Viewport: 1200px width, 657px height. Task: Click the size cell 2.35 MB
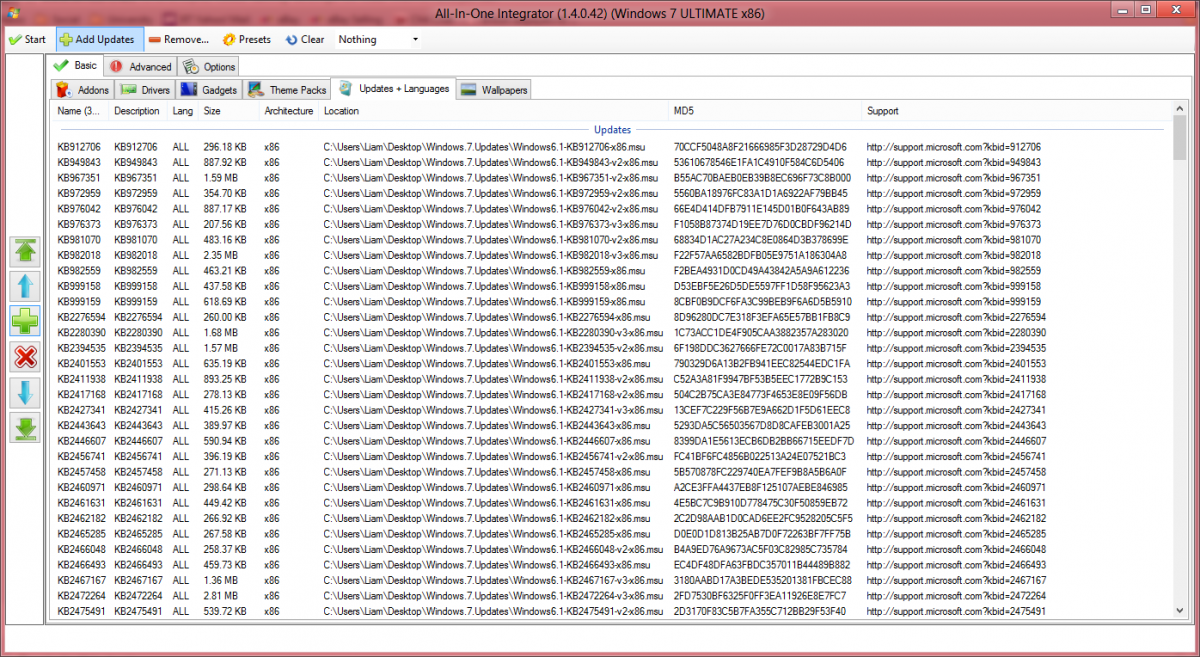pyautogui.click(x=220, y=256)
